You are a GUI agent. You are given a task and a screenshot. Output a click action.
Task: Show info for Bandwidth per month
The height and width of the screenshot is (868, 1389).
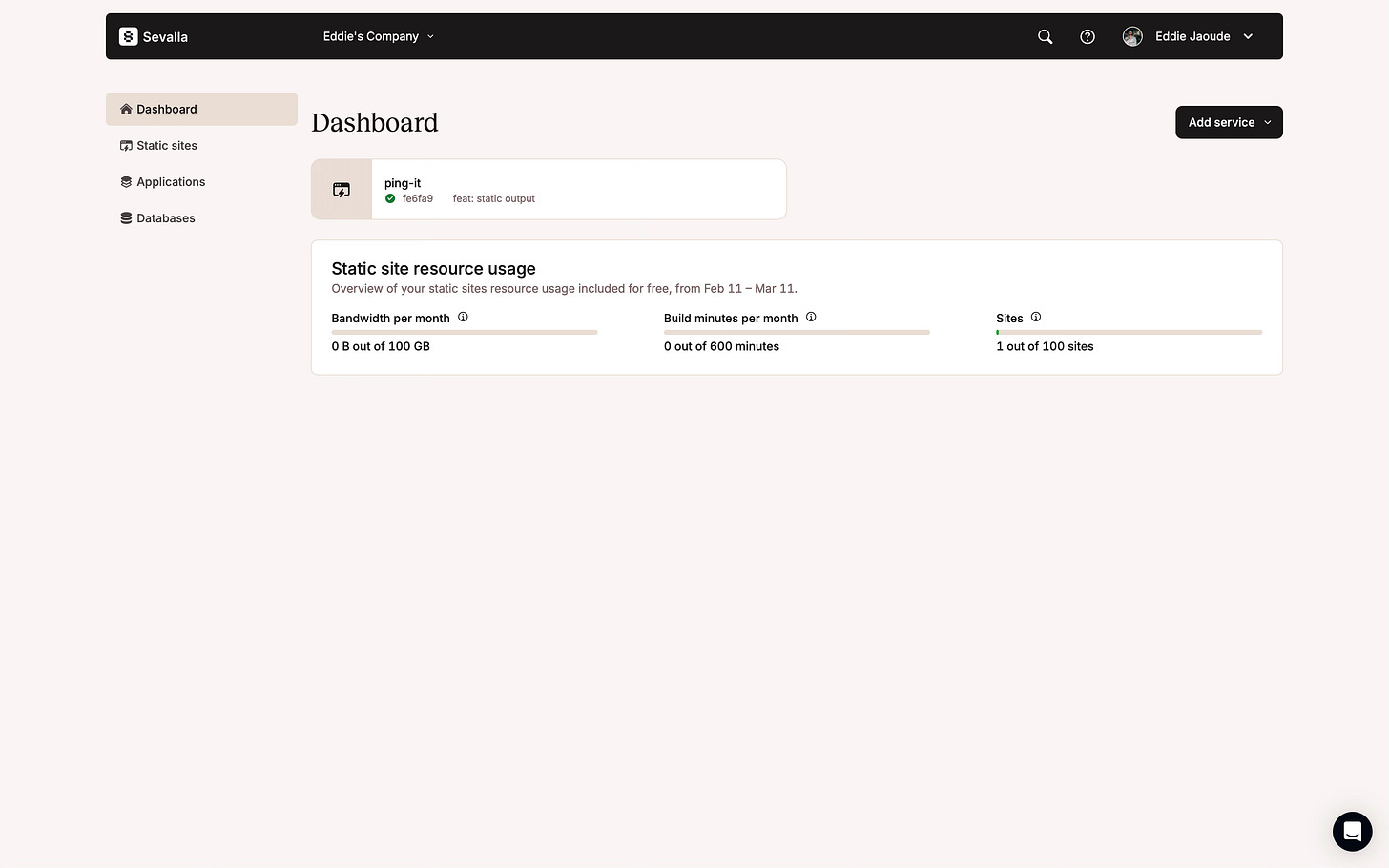(463, 317)
